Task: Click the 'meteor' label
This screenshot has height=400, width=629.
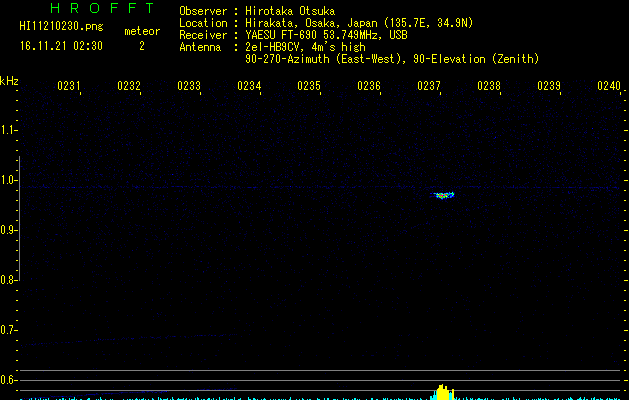Action: click(x=142, y=31)
